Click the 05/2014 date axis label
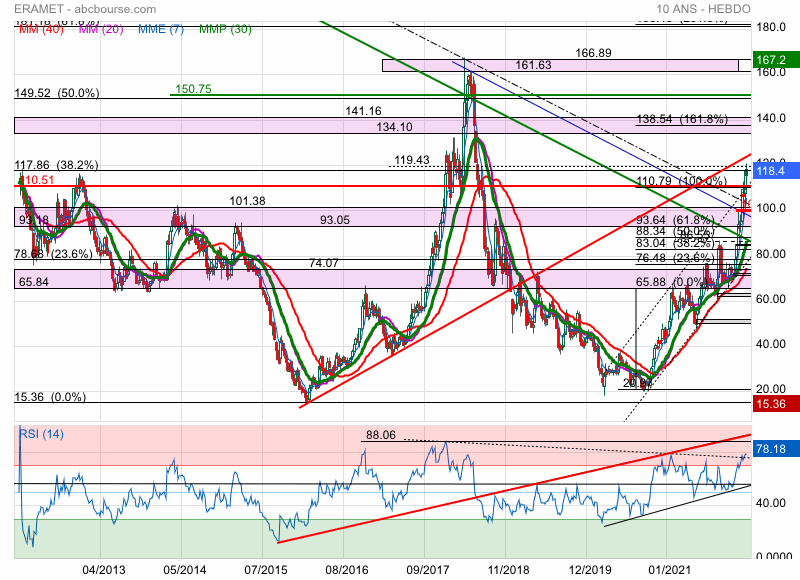Image resolution: width=800 pixels, height=580 pixels. click(x=185, y=570)
